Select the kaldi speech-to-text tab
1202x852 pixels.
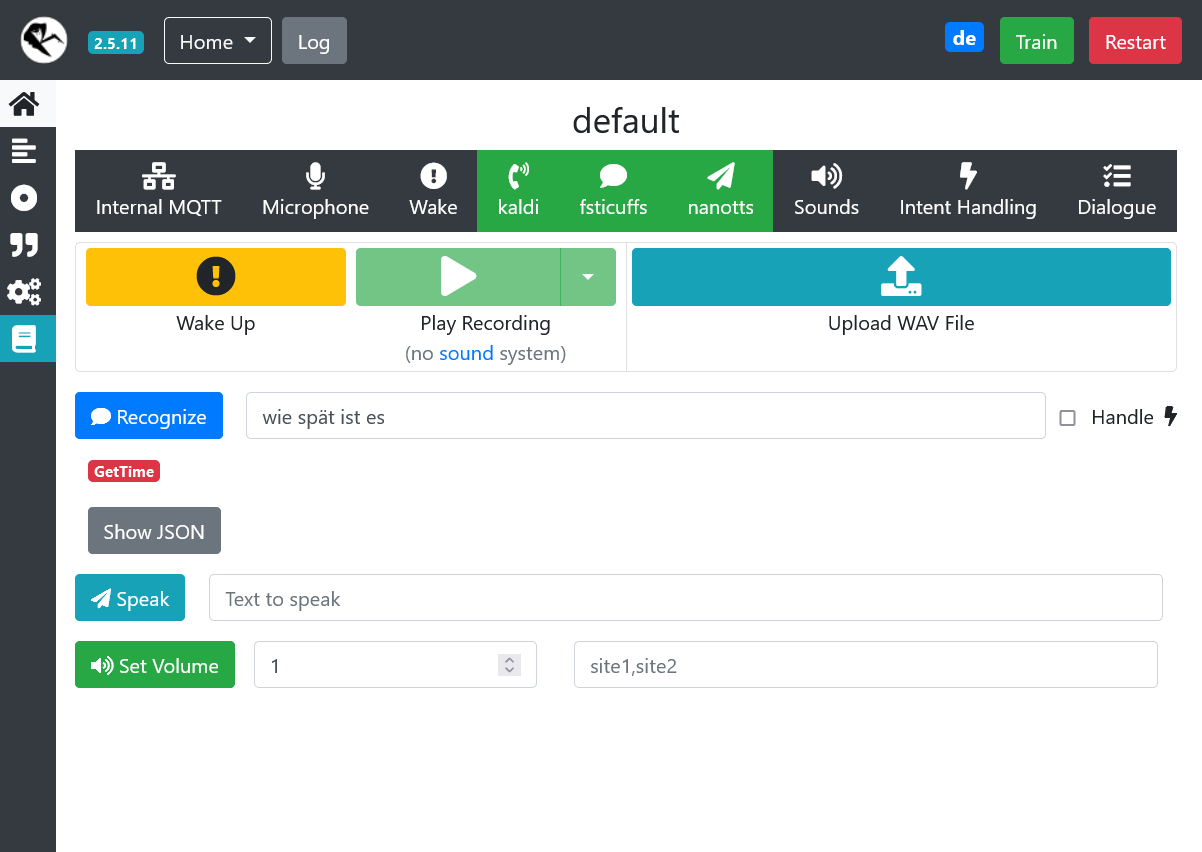pyautogui.click(x=518, y=191)
